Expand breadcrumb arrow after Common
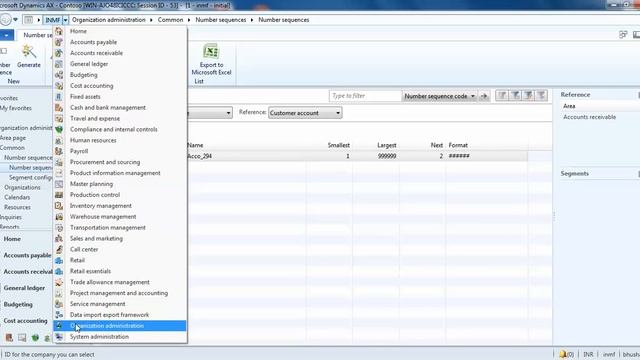 189,20
